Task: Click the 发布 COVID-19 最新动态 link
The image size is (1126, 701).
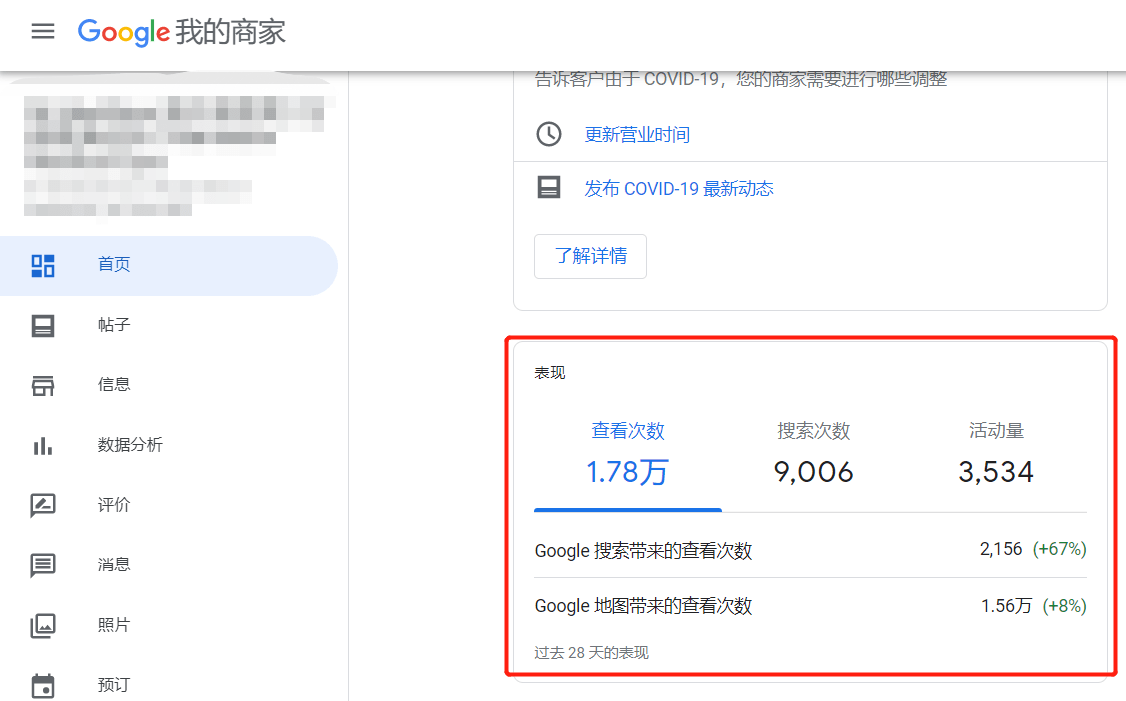Action: [679, 189]
